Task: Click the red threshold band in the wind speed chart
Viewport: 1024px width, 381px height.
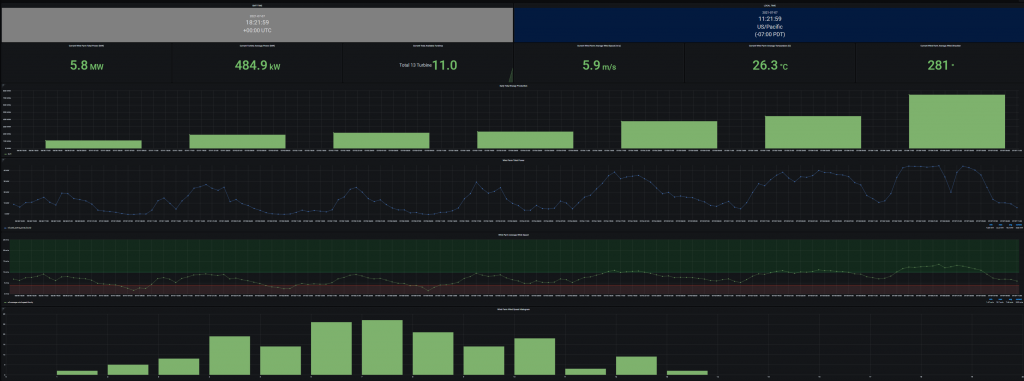Action: [513, 290]
